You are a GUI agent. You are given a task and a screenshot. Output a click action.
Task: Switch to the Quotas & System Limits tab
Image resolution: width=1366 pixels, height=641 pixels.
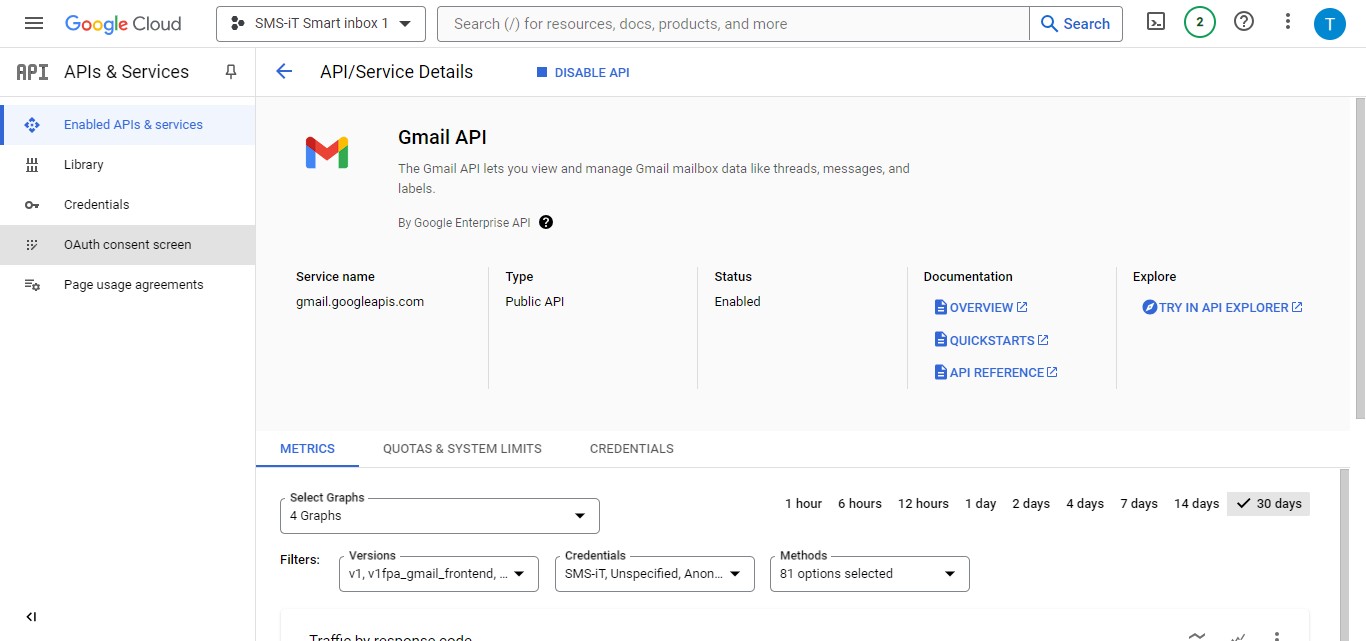click(462, 448)
